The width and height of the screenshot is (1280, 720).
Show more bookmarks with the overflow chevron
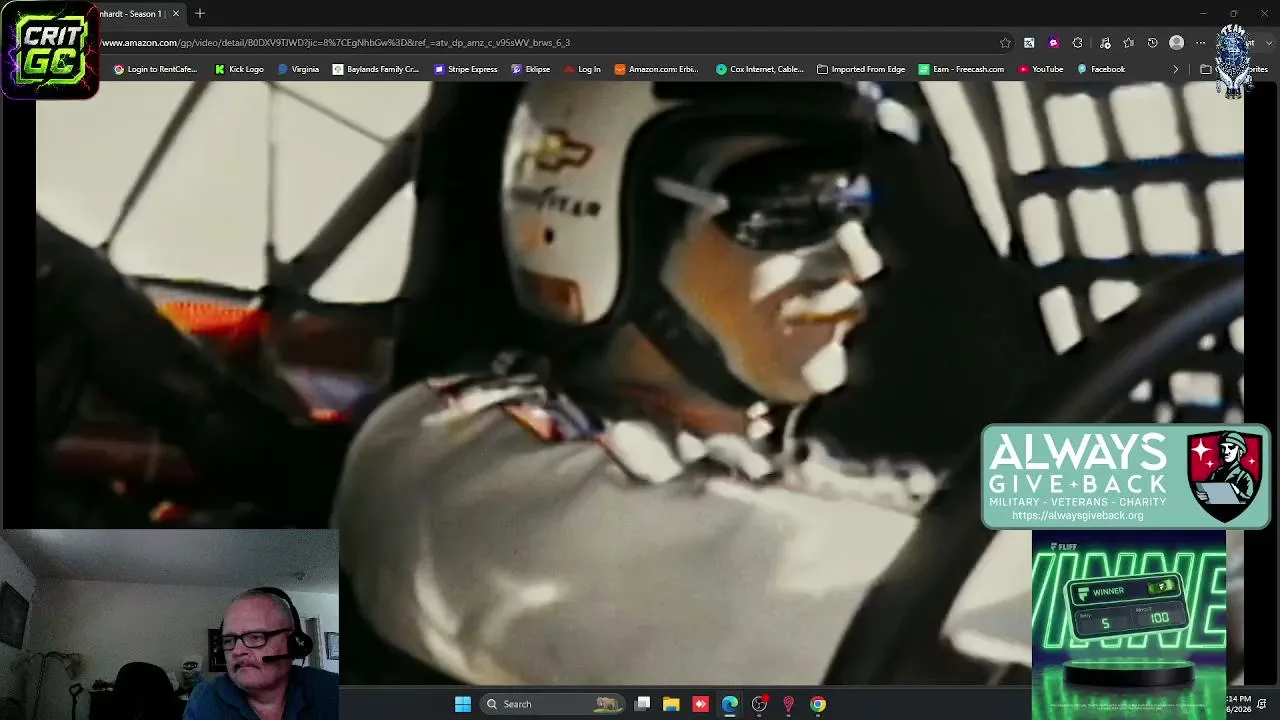pyautogui.click(x=1176, y=69)
